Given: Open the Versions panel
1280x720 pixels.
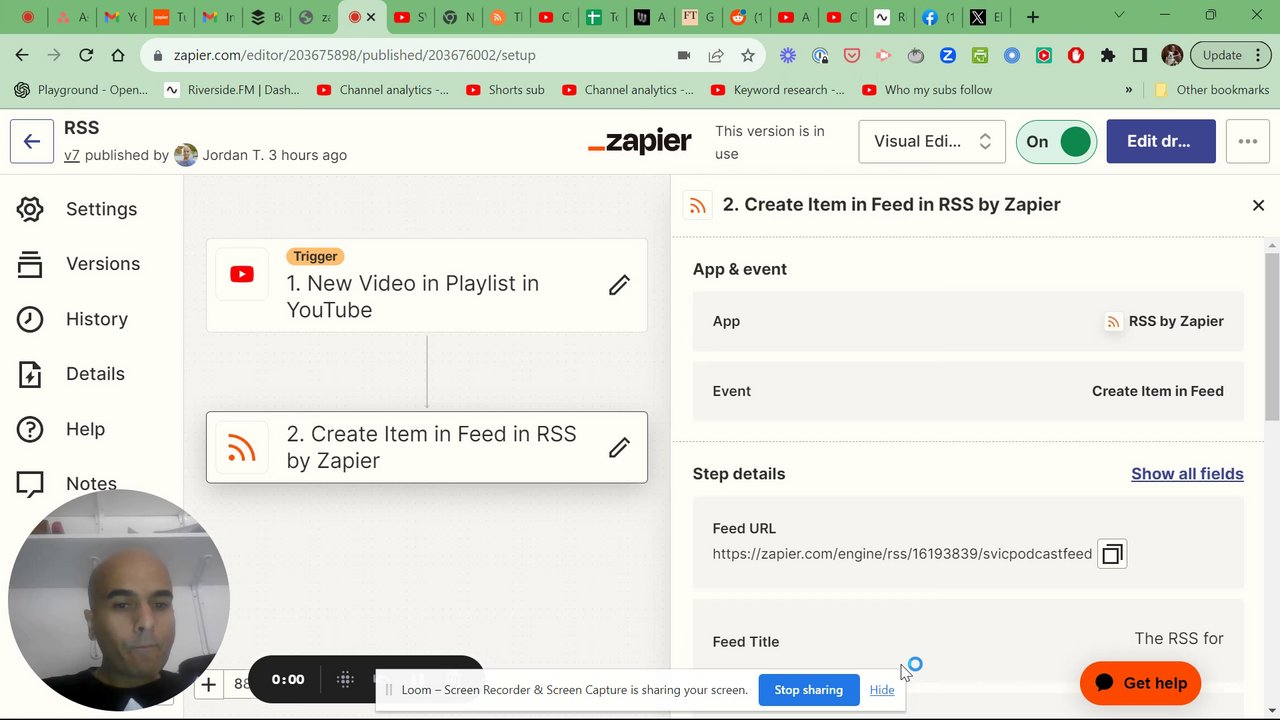Looking at the screenshot, I should pos(78,264).
